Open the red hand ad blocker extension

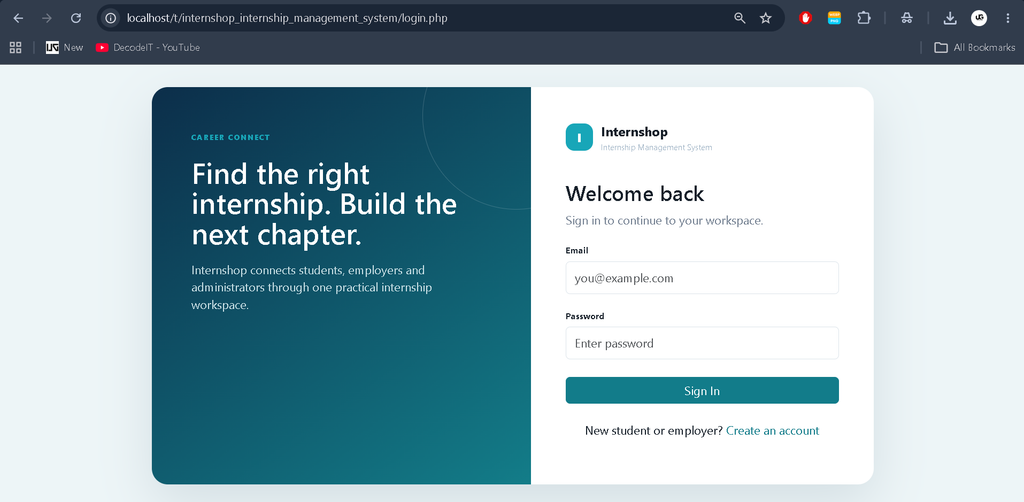coord(806,18)
